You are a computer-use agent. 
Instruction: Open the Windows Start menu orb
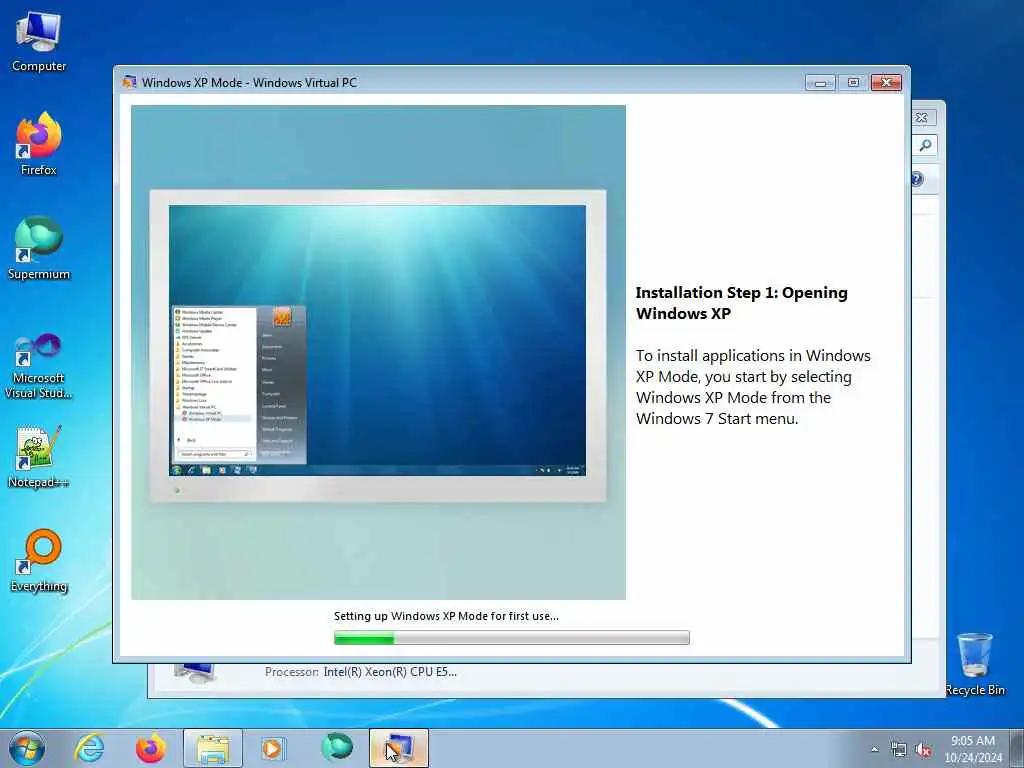(27, 748)
